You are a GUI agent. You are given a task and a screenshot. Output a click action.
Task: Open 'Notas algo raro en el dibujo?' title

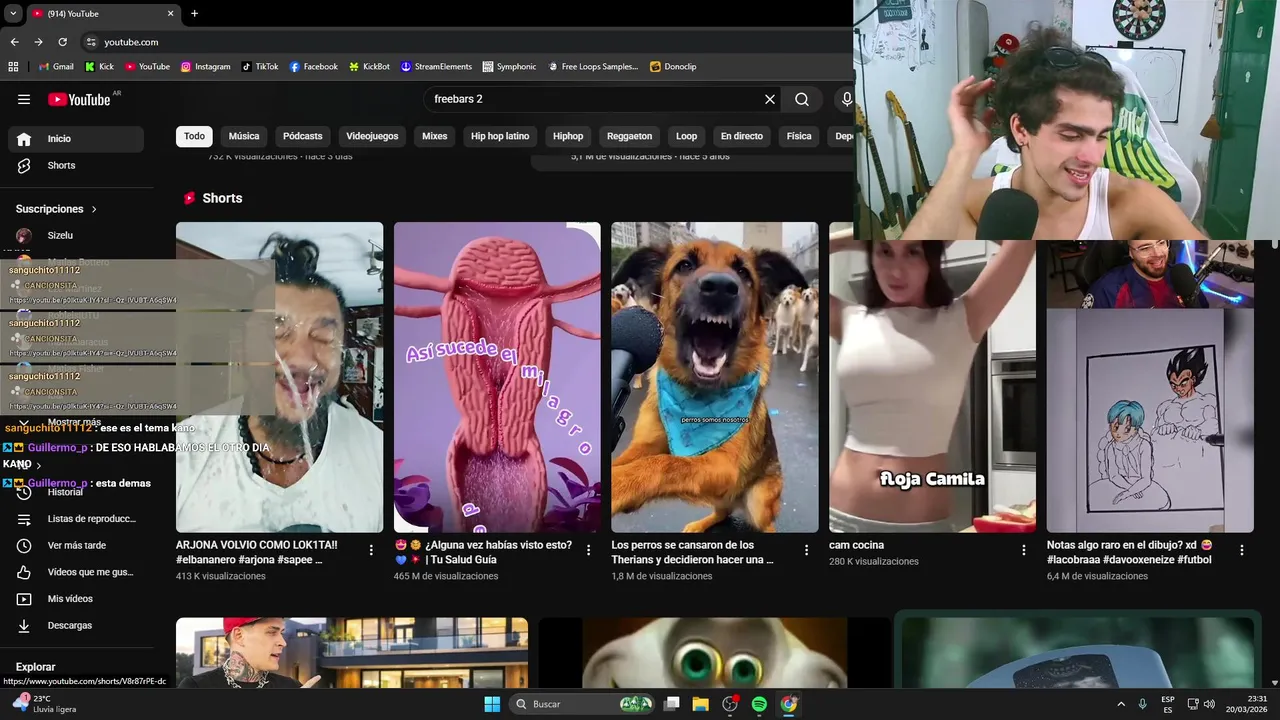(1129, 552)
